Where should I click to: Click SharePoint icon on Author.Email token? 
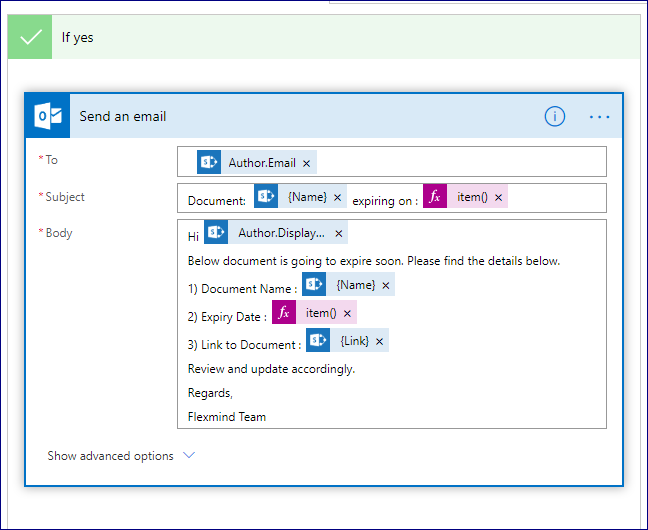209,162
